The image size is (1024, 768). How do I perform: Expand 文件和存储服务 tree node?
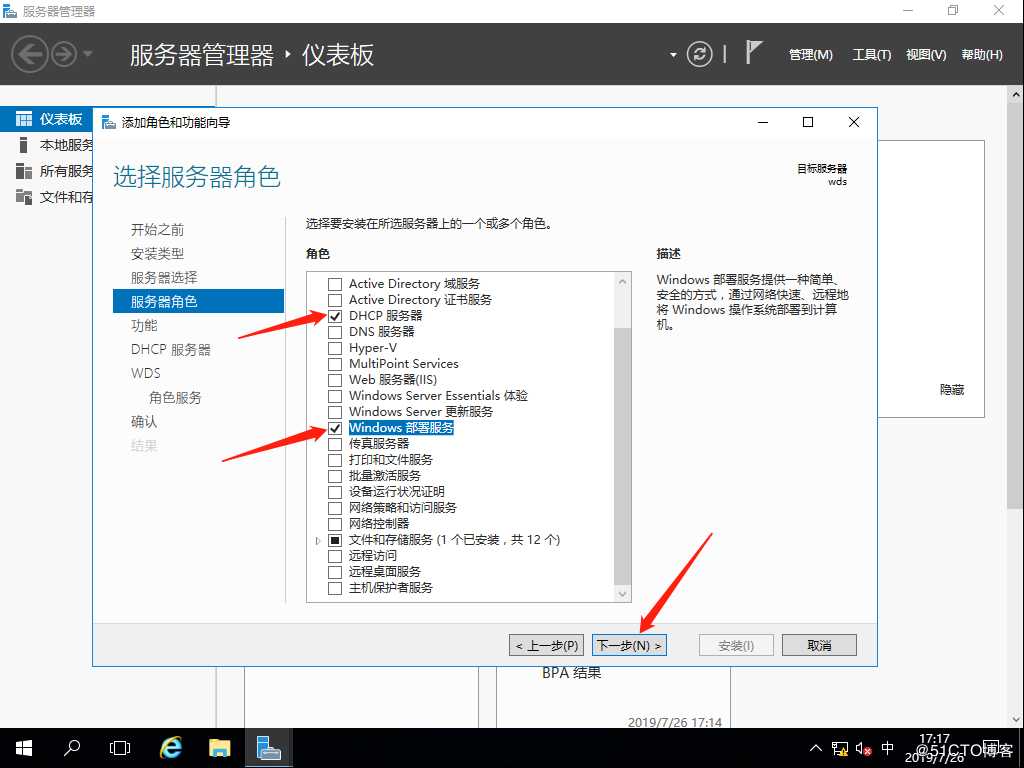coord(318,541)
